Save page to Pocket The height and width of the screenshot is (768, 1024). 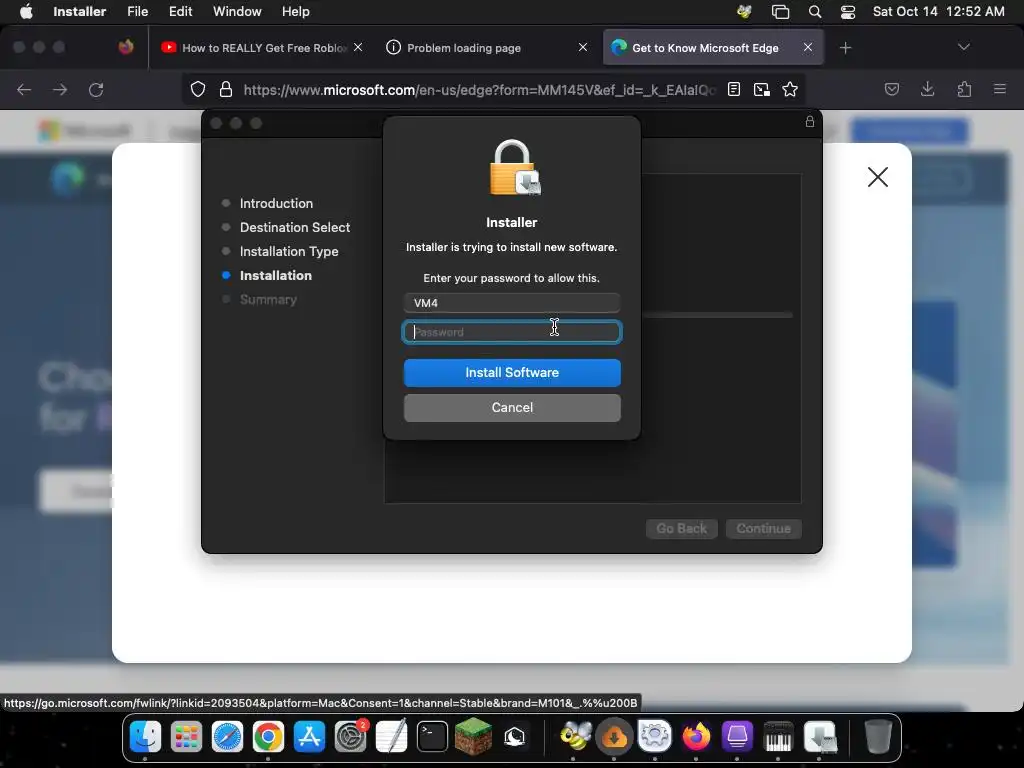tap(892, 89)
